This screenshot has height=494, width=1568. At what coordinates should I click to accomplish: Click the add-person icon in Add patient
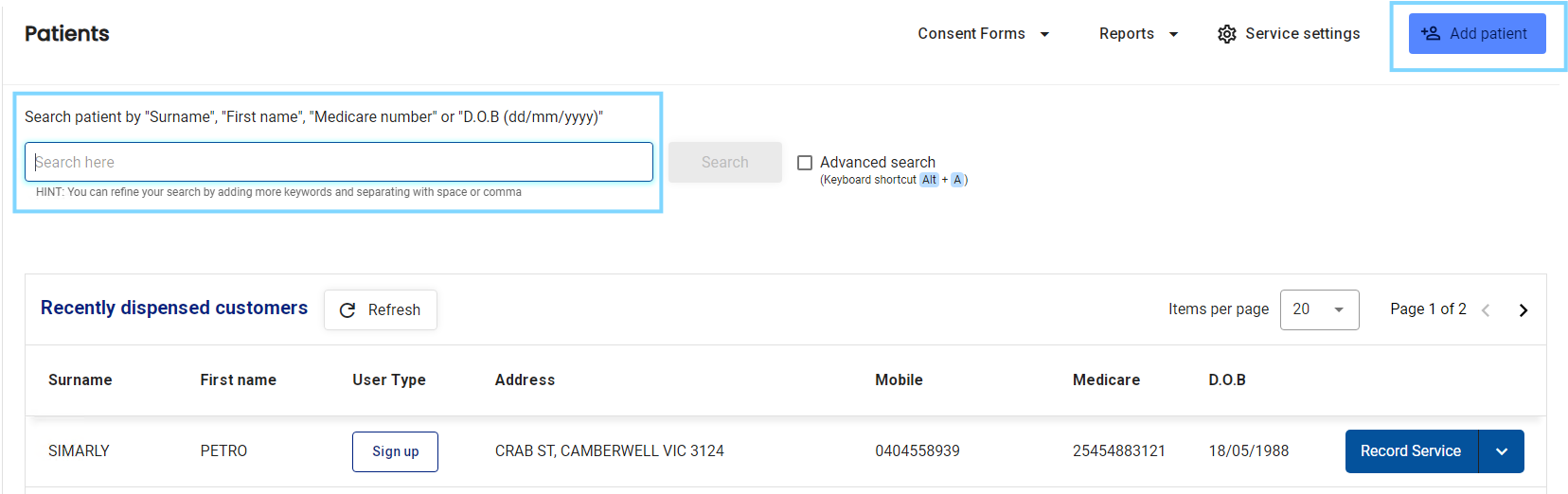point(1431,33)
